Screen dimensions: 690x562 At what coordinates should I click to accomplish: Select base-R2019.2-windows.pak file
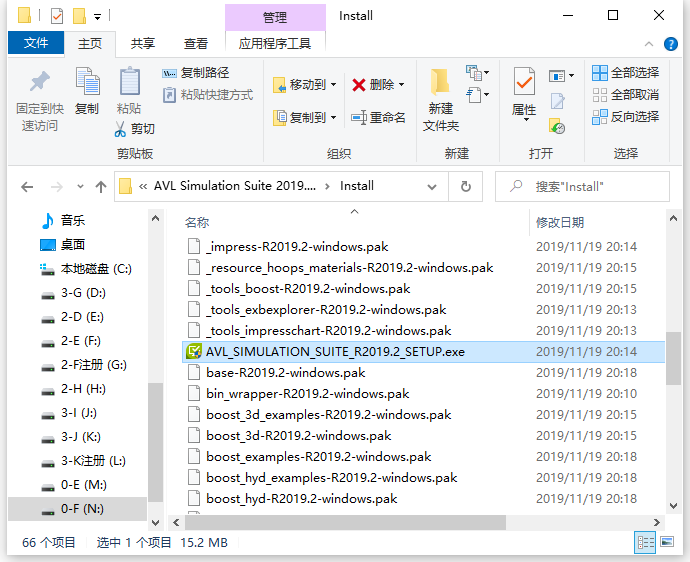point(286,373)
